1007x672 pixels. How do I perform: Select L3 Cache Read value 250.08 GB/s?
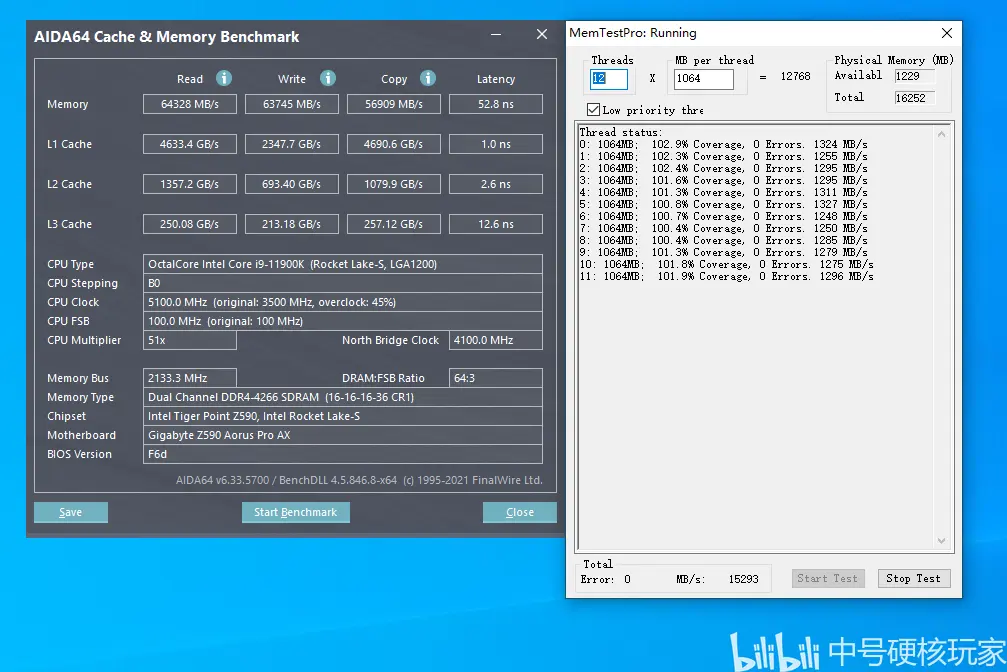point(189,224)
